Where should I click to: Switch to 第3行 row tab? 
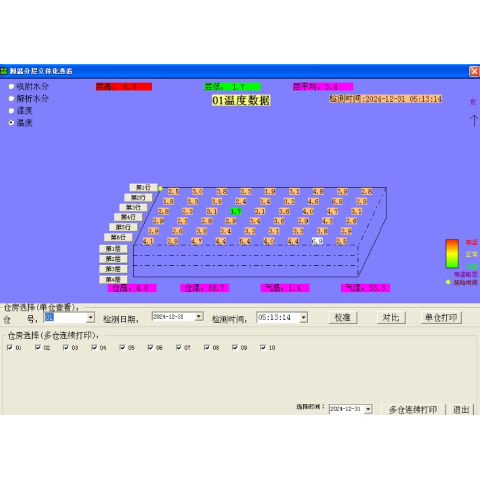tap(133, 207)
